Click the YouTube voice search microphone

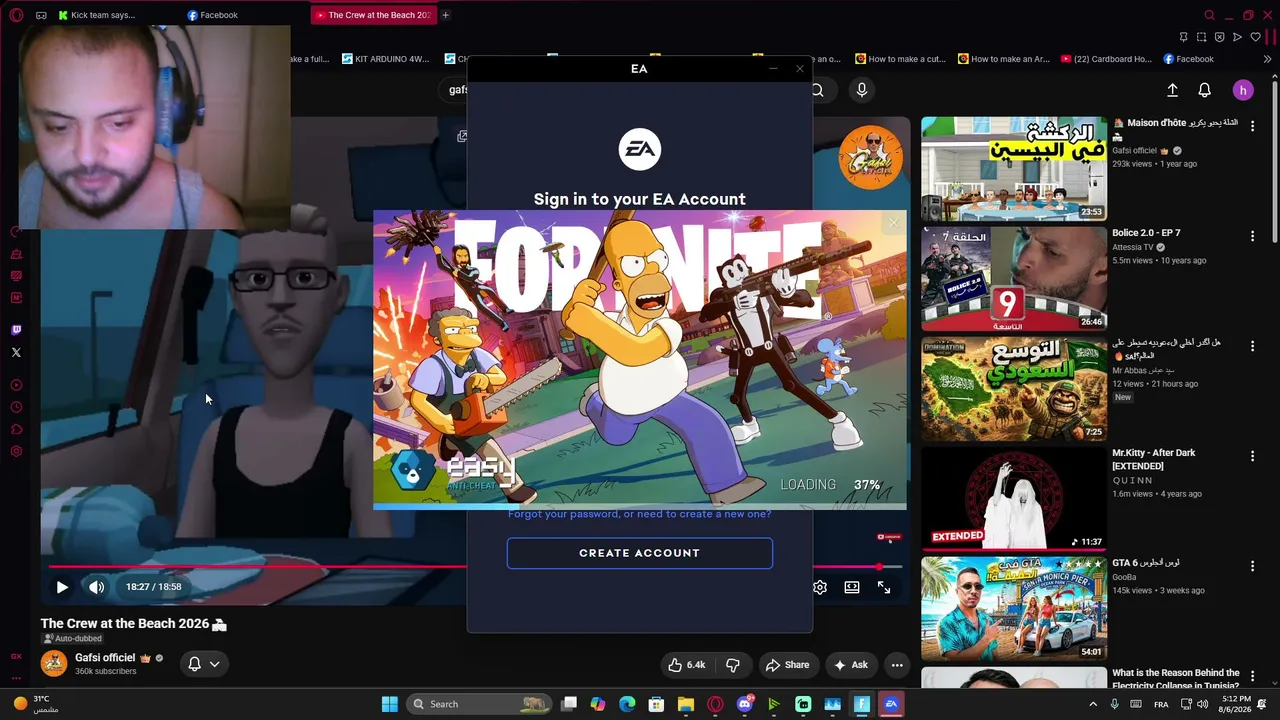pyautogui.click(x=862, y=90)
